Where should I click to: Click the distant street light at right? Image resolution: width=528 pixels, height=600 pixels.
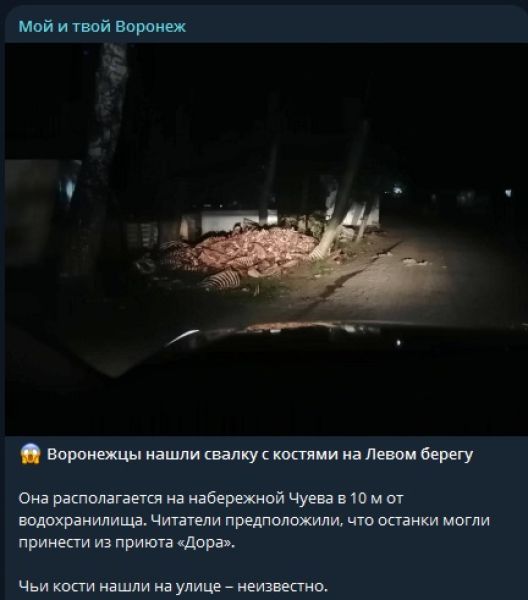click(x=397, y=189)
